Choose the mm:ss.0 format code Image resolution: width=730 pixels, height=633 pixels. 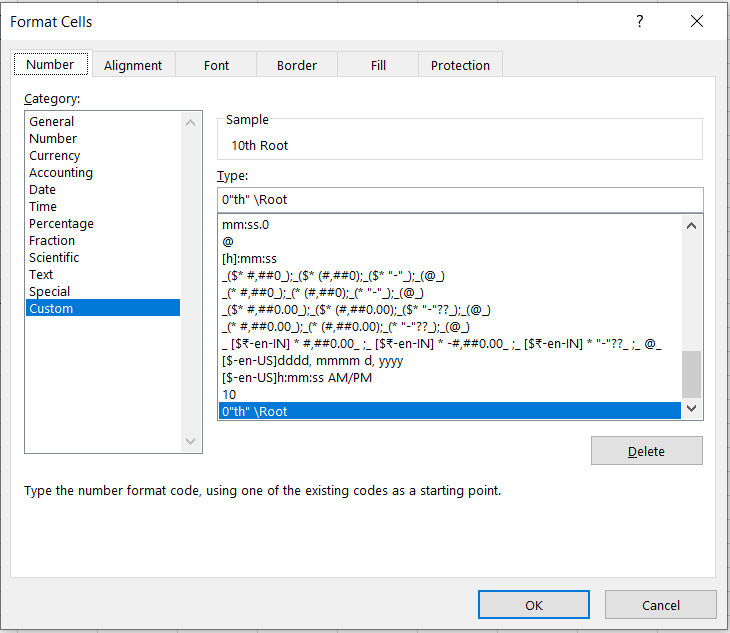[x=245, y=225]
